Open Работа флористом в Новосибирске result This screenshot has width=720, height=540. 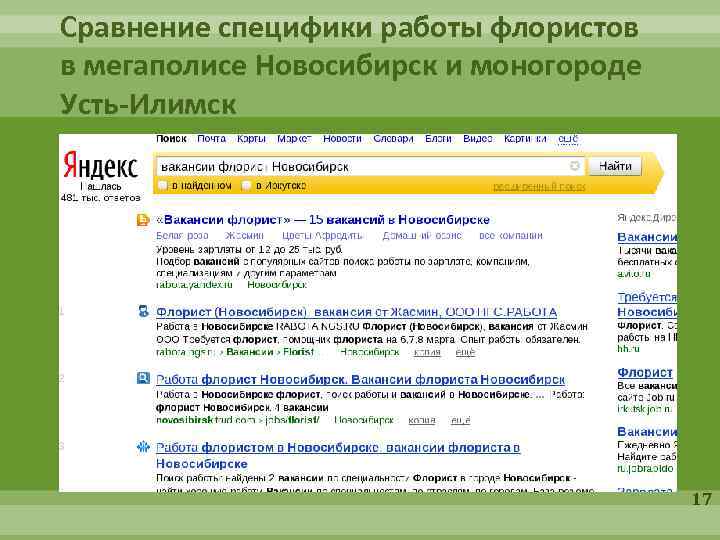tap(338, 455)
